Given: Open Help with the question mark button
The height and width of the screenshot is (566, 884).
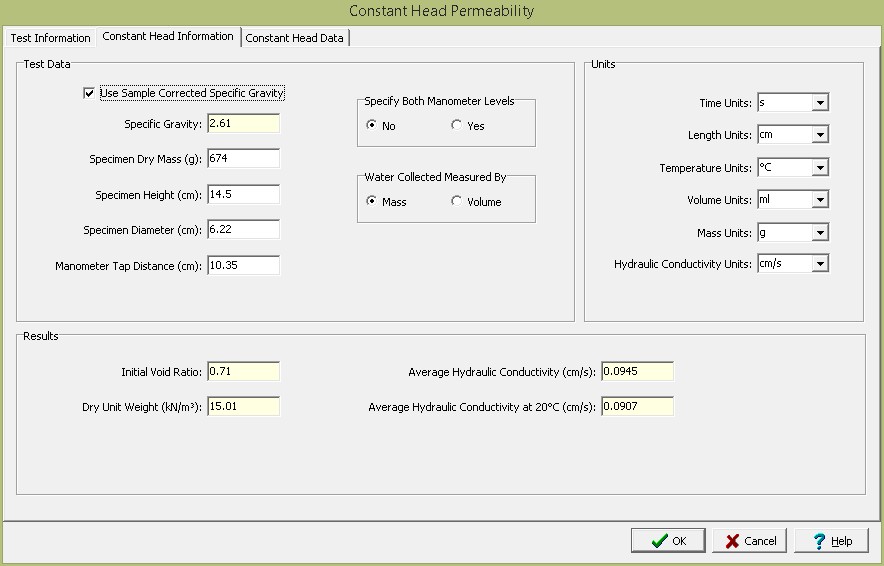Looking at the screenshot, I should tap(831, 541).
